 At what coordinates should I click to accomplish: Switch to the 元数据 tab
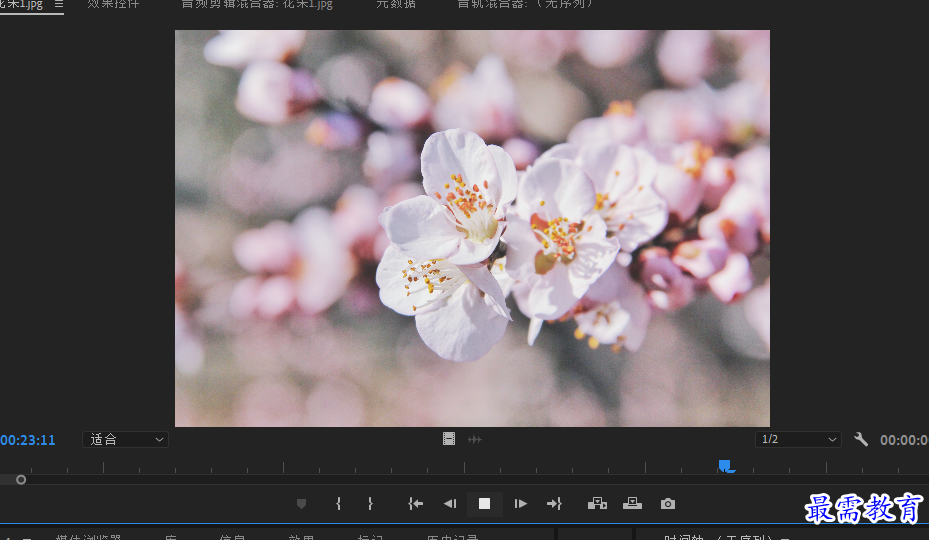396,4
